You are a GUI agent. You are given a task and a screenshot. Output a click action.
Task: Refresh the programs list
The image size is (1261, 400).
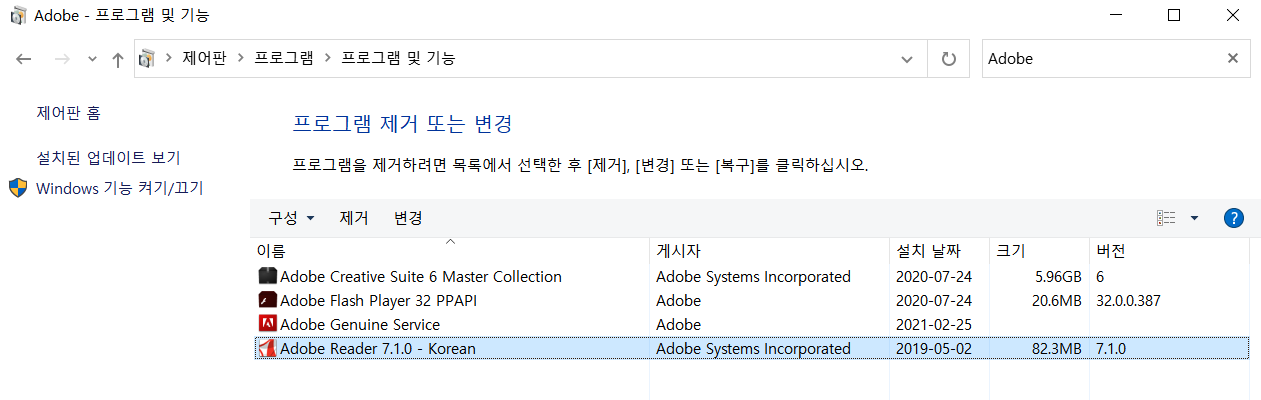[x=948, y=58]
